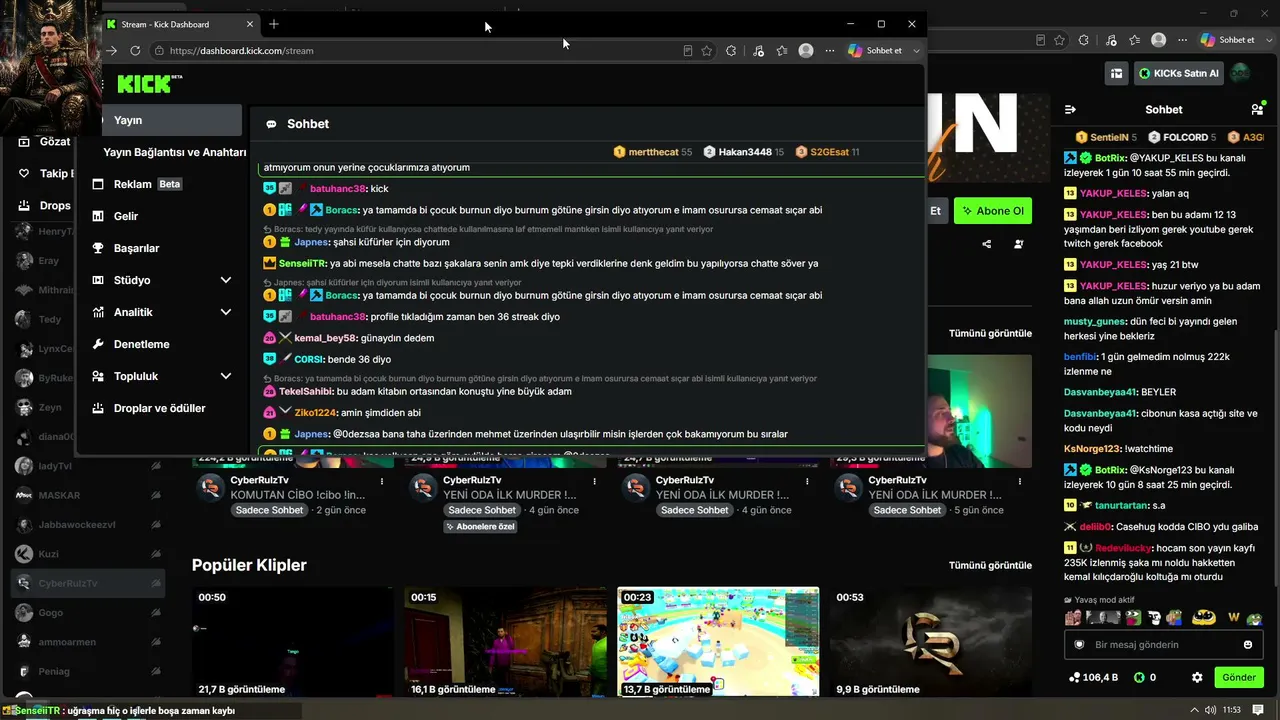Click the system volume icon
Viewport: 1280px width, 720px height.
pyautogui.click(x=1211, y=710)
